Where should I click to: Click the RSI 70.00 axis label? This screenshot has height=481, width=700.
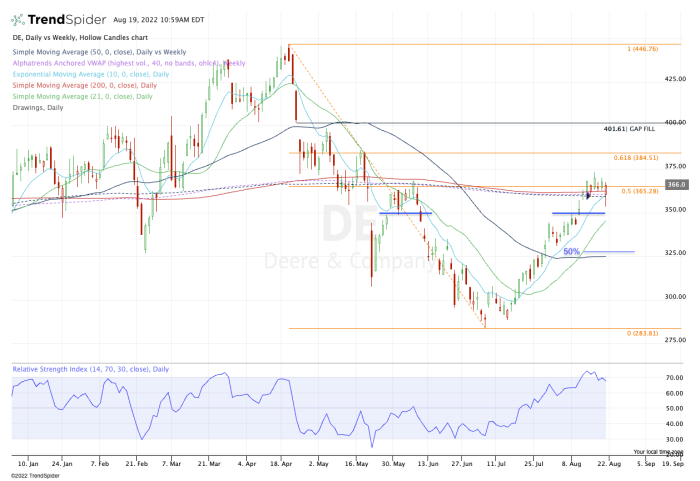click(x=674, y=378)
